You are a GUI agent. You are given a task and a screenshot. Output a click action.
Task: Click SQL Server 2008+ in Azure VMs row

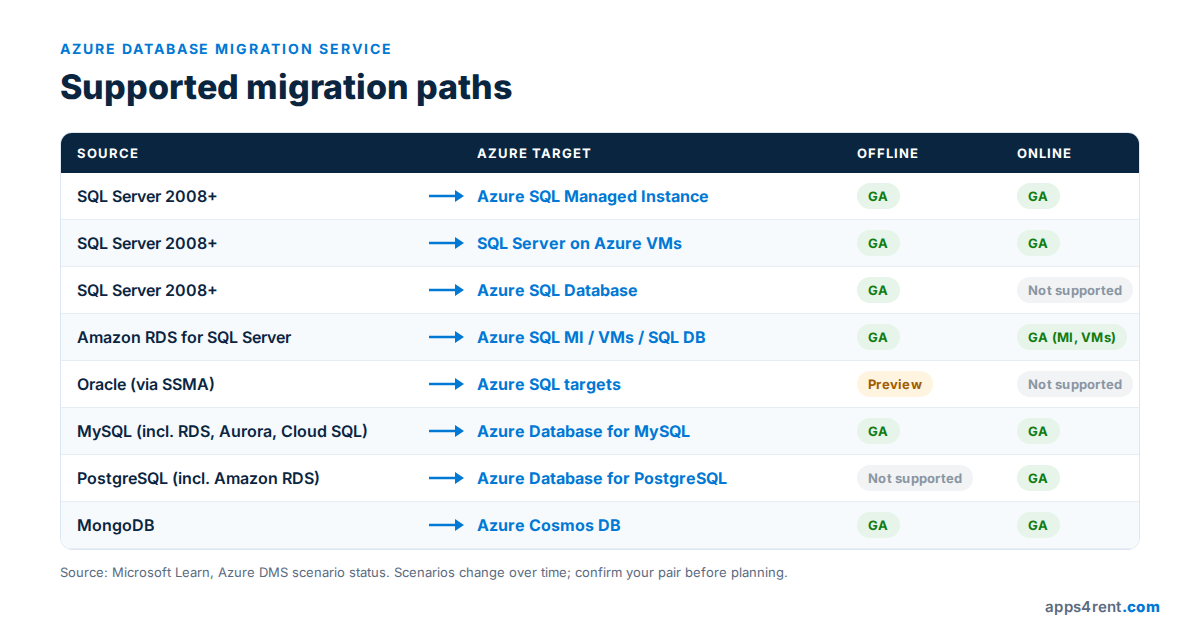coord(147,243)
